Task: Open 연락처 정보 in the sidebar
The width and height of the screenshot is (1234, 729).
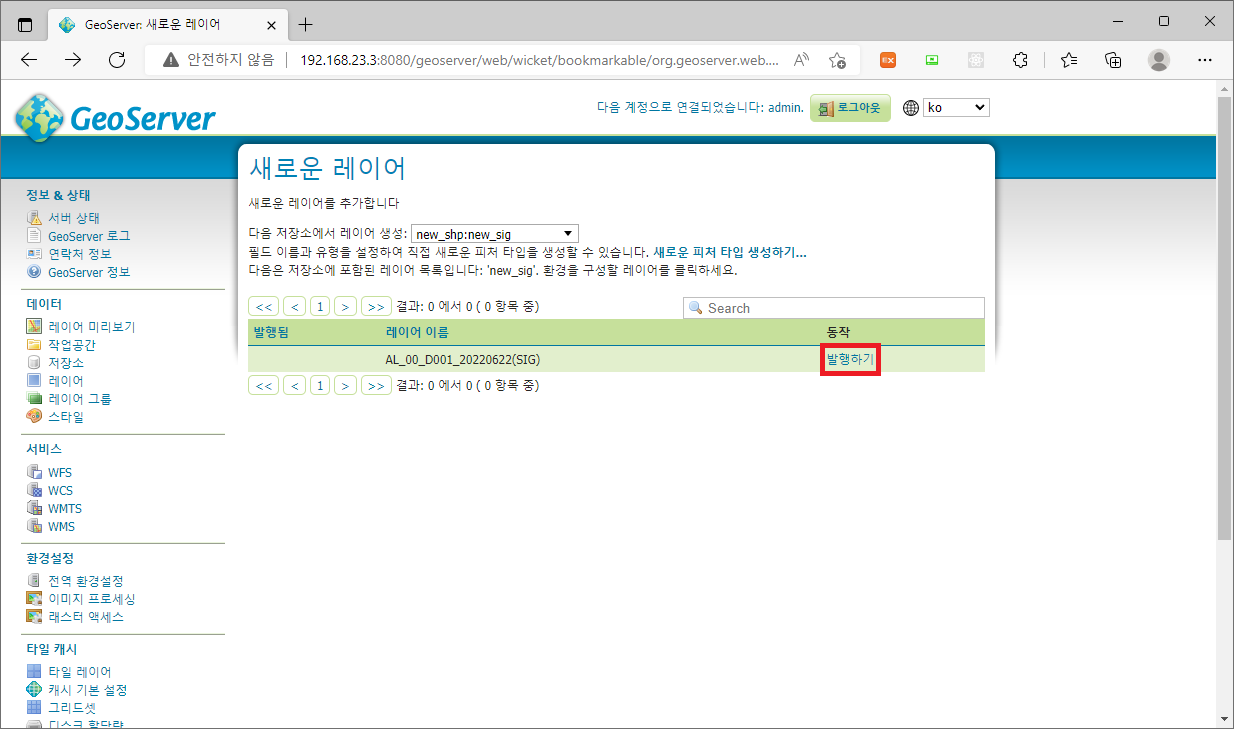Action: pyautogui.click(x=80, y=254)
